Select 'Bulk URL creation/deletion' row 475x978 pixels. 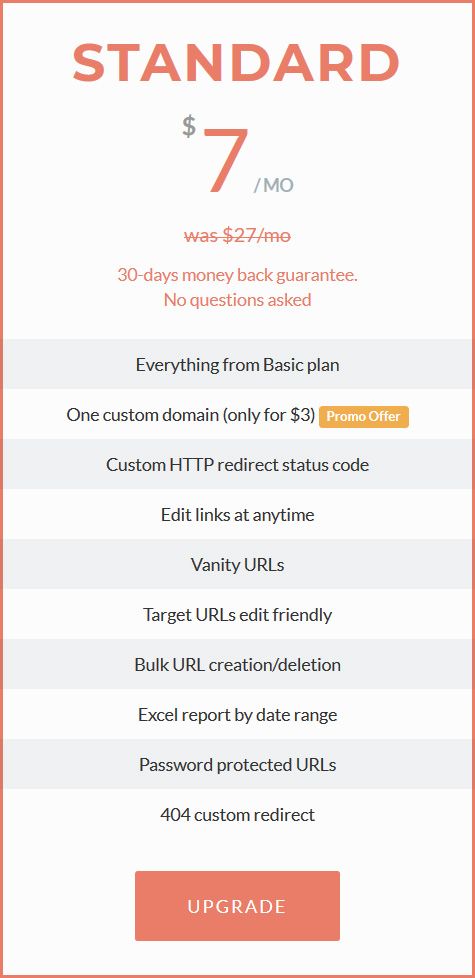[238, 664]
